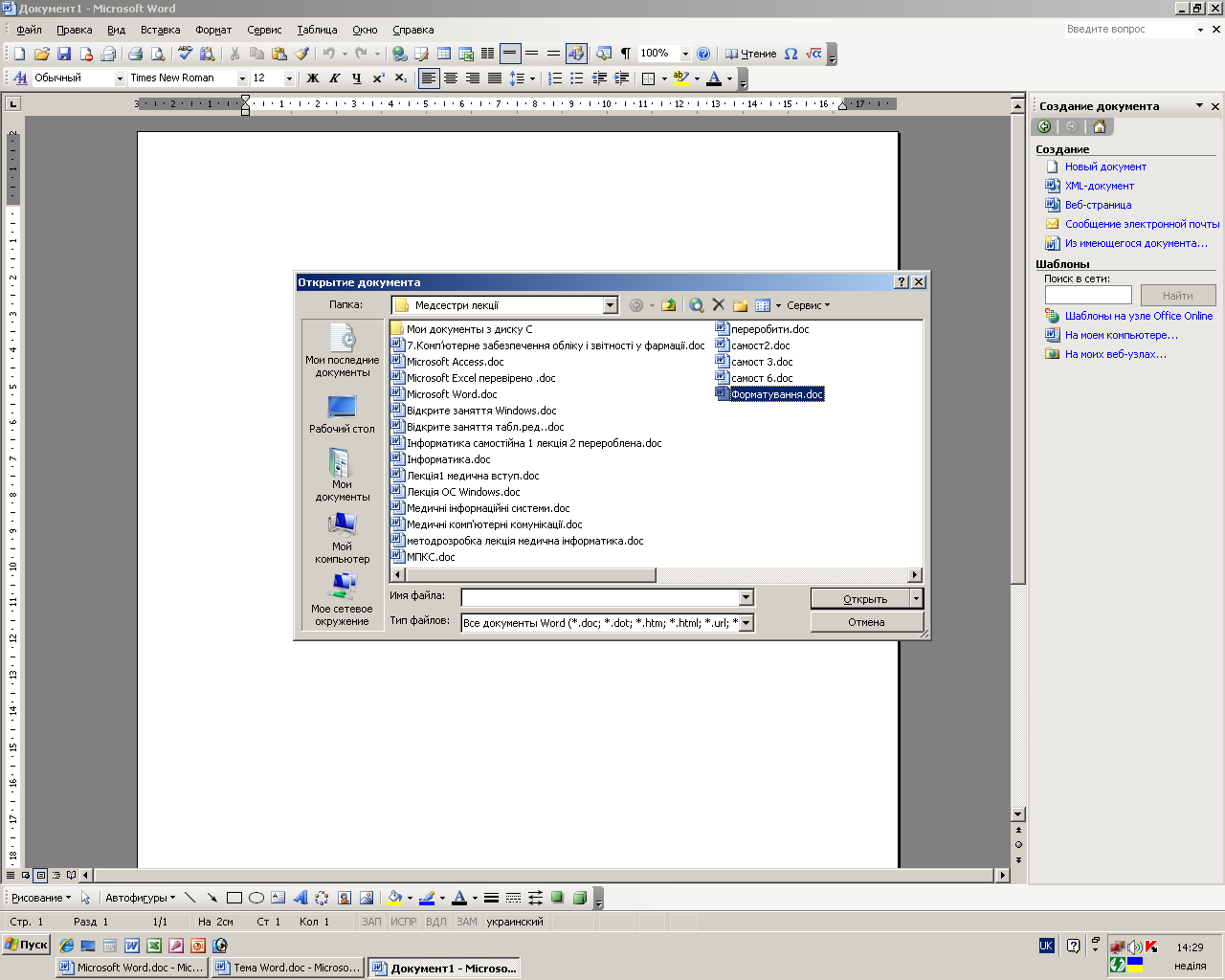Open the Файл menu
Viewport: 1225px width, 980px height.
29,30
